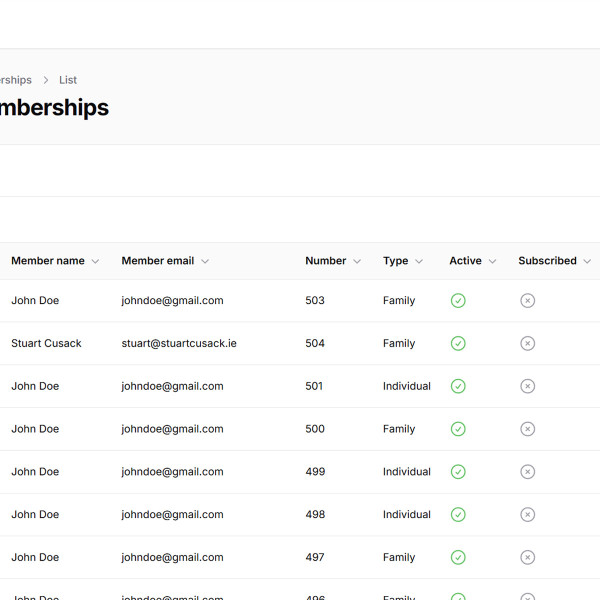Click the List breadcrumb item
Viewport: 600px width, 600px height.
point(68,80)
